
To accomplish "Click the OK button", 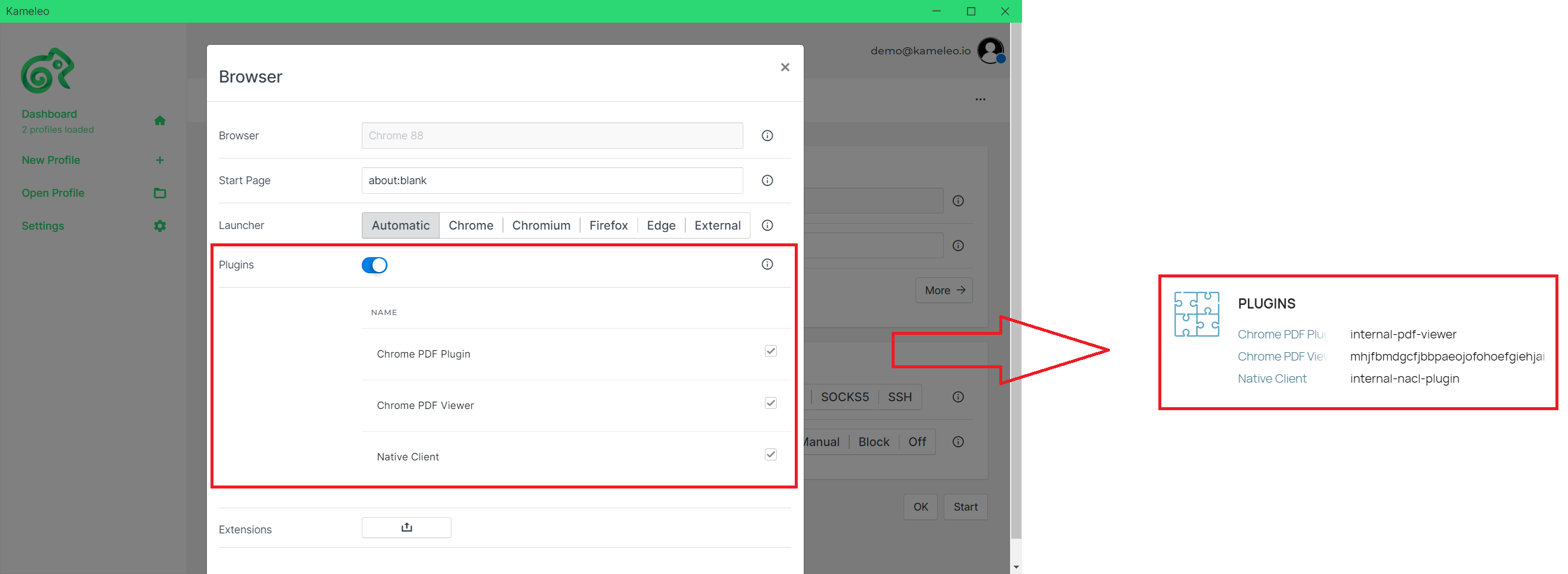I will point(920,507).
